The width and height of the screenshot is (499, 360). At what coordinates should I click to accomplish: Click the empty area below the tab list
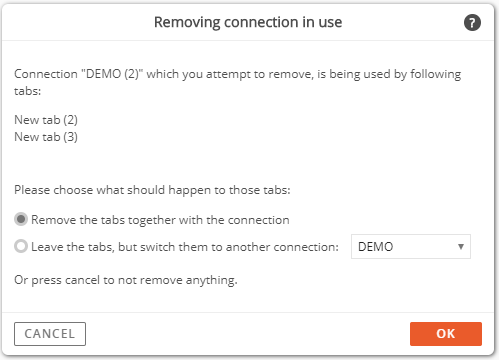[x=248, y=163]
